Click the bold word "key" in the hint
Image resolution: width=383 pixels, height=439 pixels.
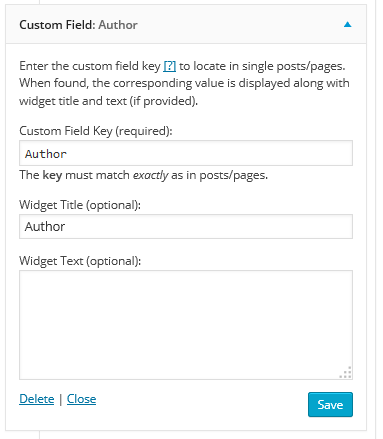point(52,175)
